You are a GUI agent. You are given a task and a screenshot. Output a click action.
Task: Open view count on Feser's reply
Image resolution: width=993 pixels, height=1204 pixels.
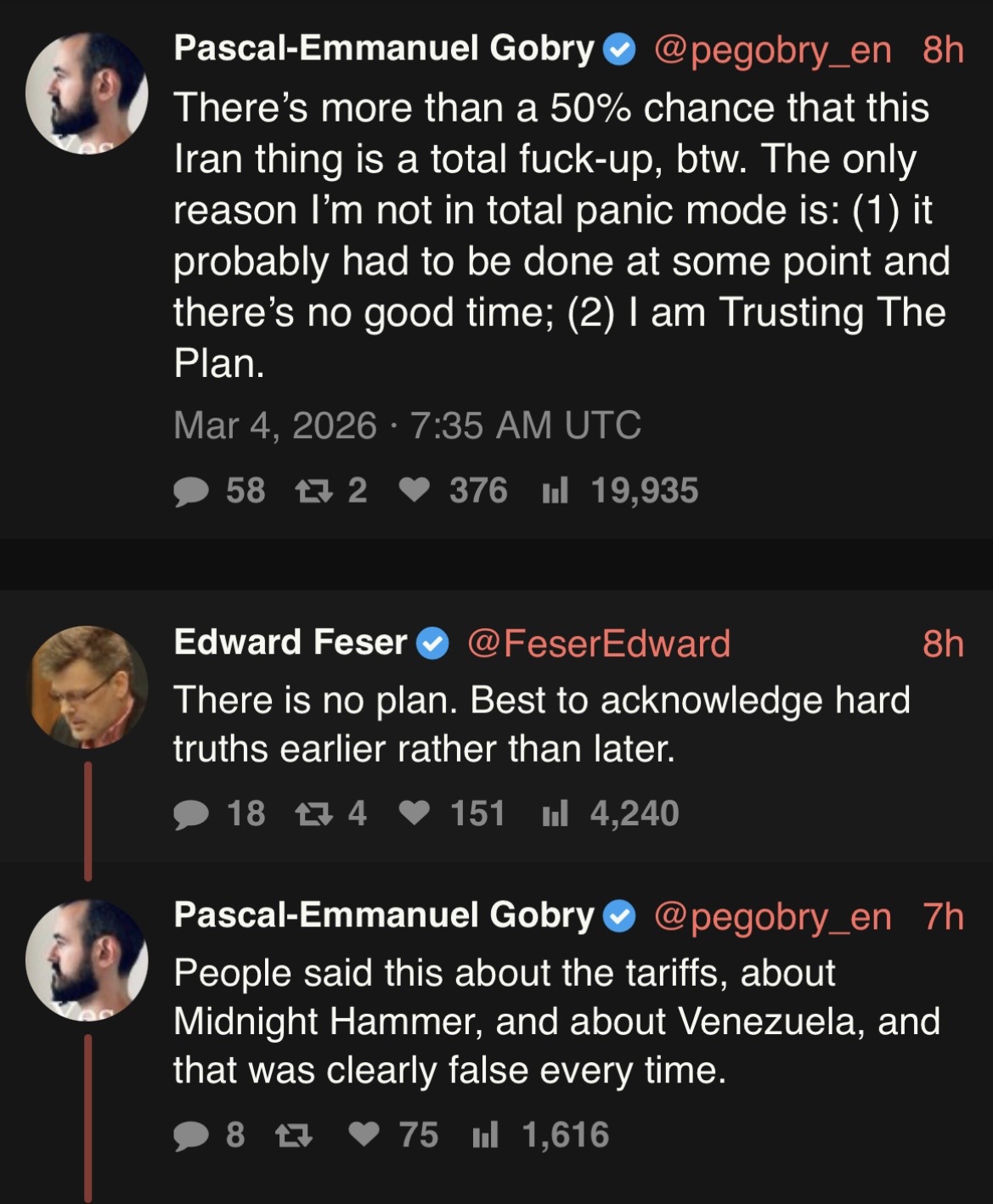[555, 813]
